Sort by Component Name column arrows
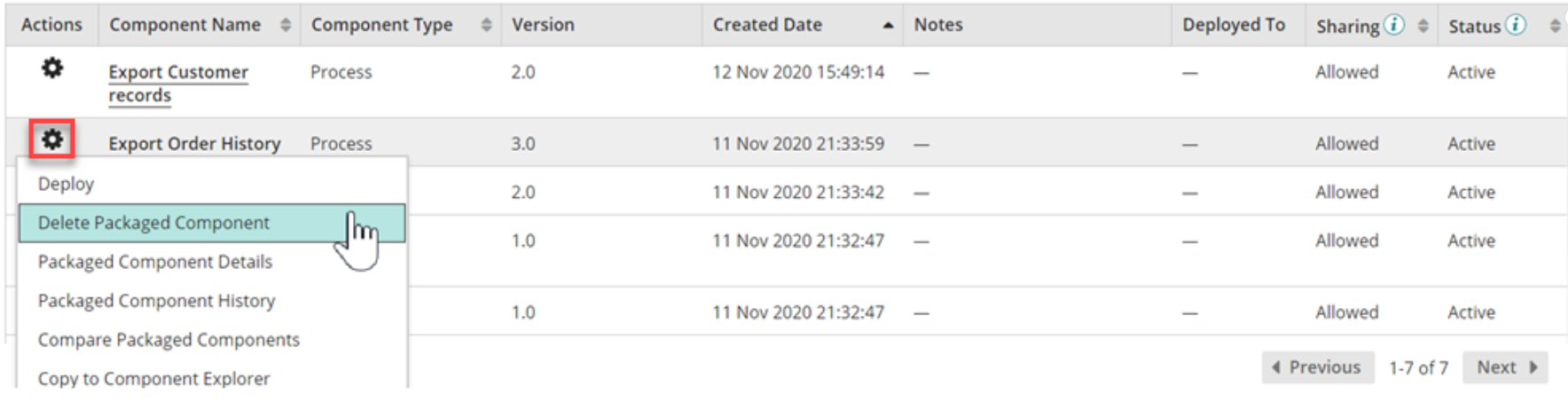 (286, 26)
